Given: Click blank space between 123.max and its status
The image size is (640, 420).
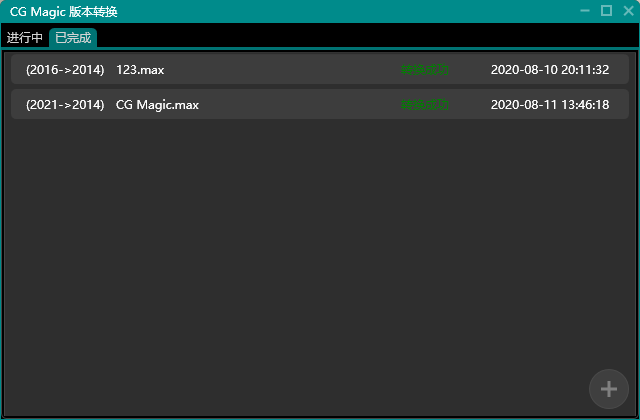Looking at the screenshot, I should click(280, 70).
